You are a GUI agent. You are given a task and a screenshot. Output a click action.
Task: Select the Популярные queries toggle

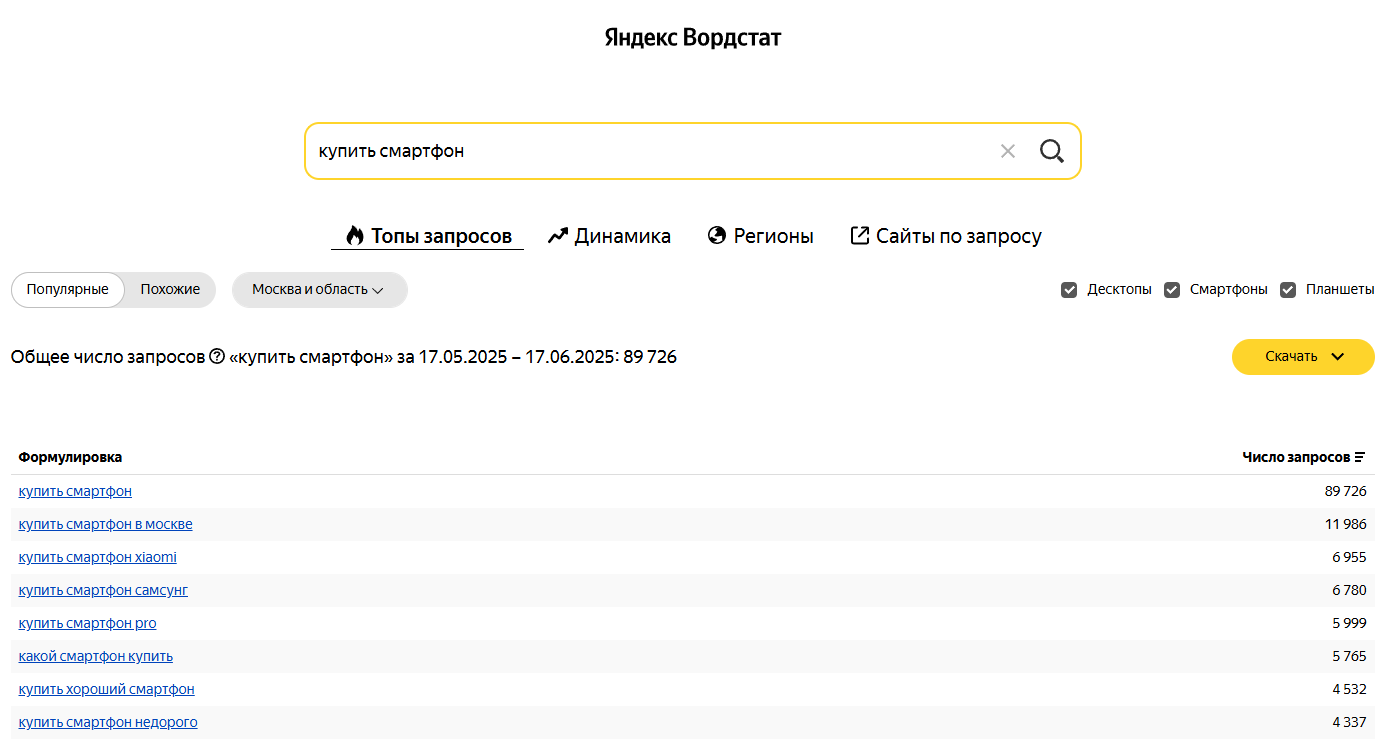[68, 290]
